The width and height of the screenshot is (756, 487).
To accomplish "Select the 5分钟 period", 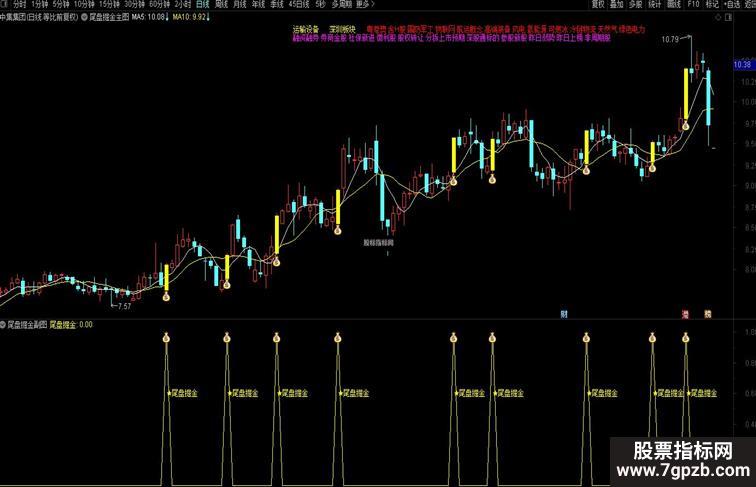I will 61,4.
